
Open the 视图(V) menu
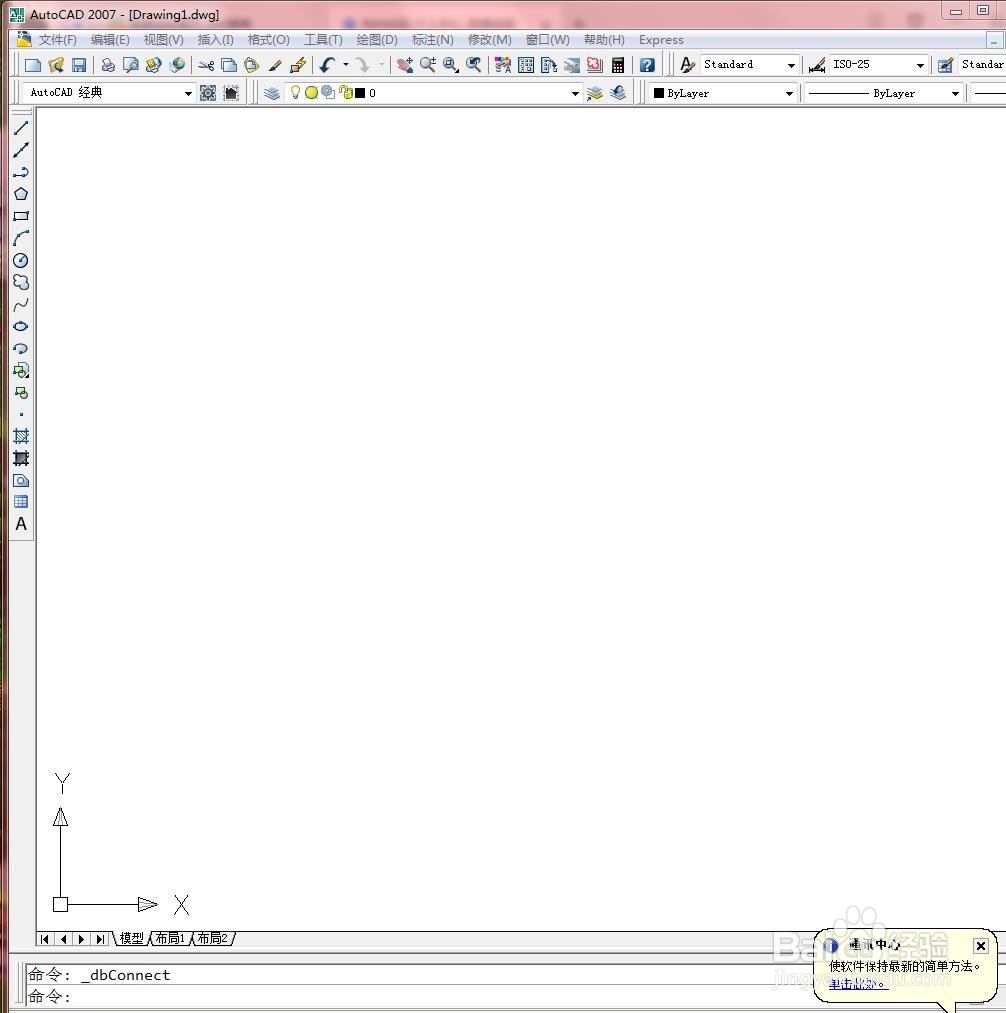tap(163, 39)
